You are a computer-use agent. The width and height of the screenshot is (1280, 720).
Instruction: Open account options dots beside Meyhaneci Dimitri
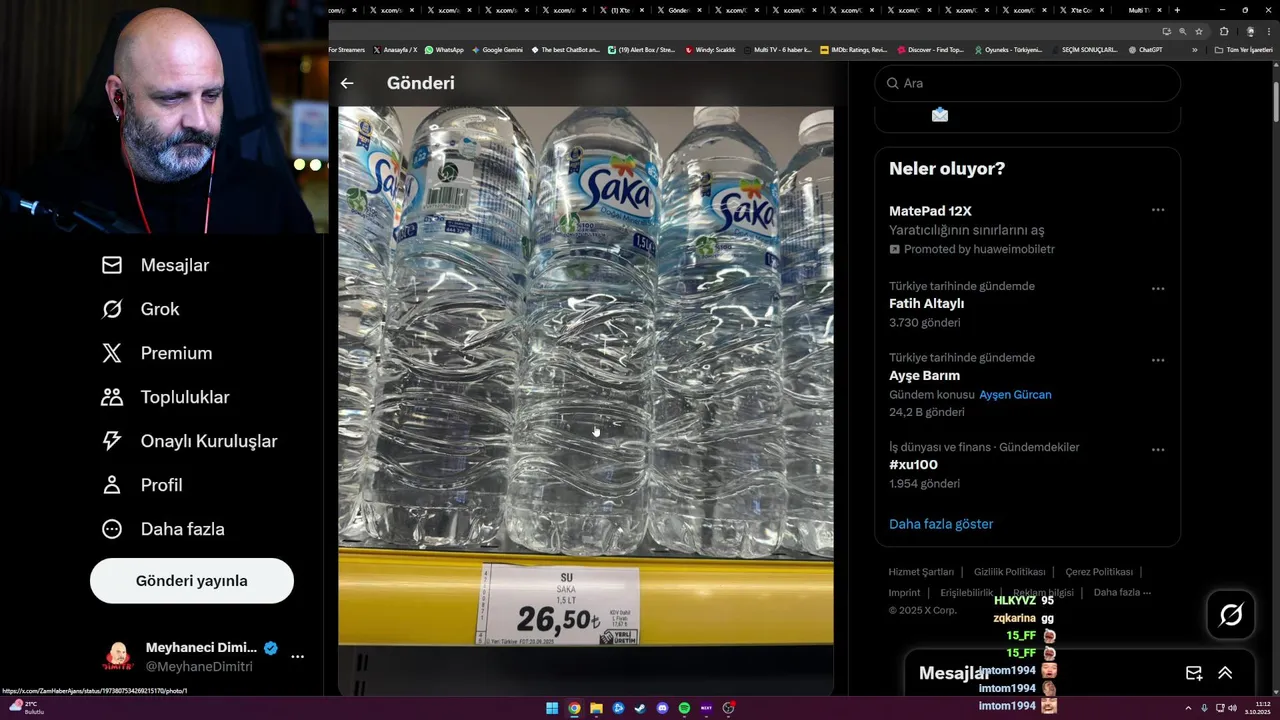297,657
